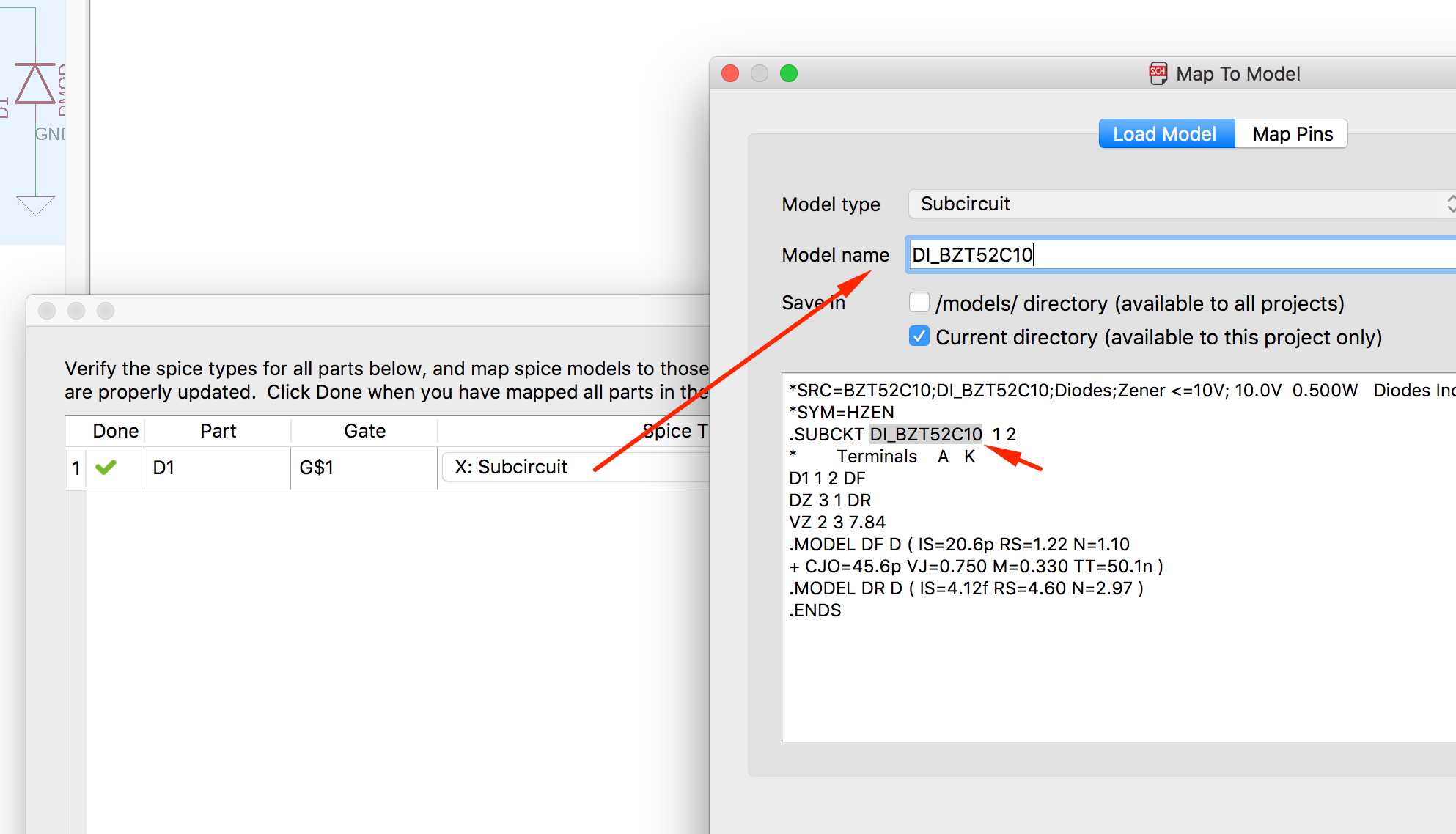Image resolution: width=1456 pixels, height=834 pixels.
Task: Click the Gate column header
Action: pos(364,431)
